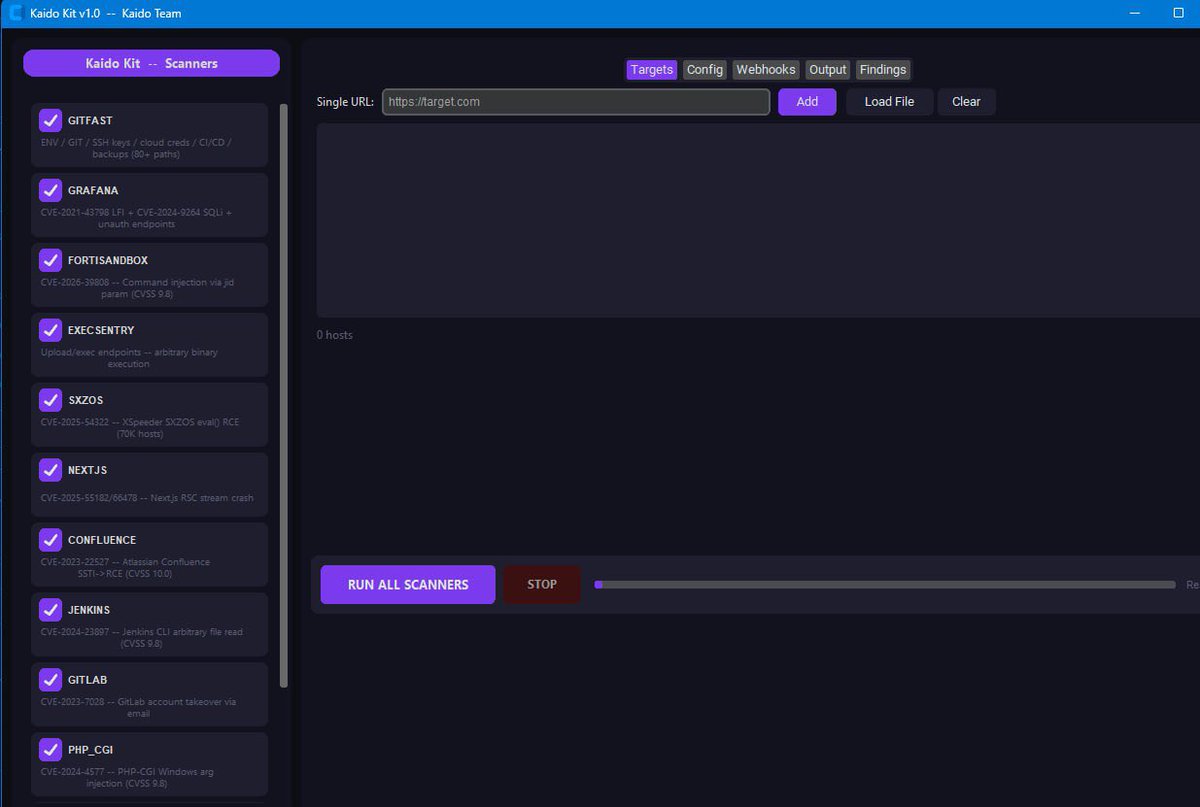Disable the FORTISANDBOX scanner checkbox

pyautogui.click(x=50, y=260)
